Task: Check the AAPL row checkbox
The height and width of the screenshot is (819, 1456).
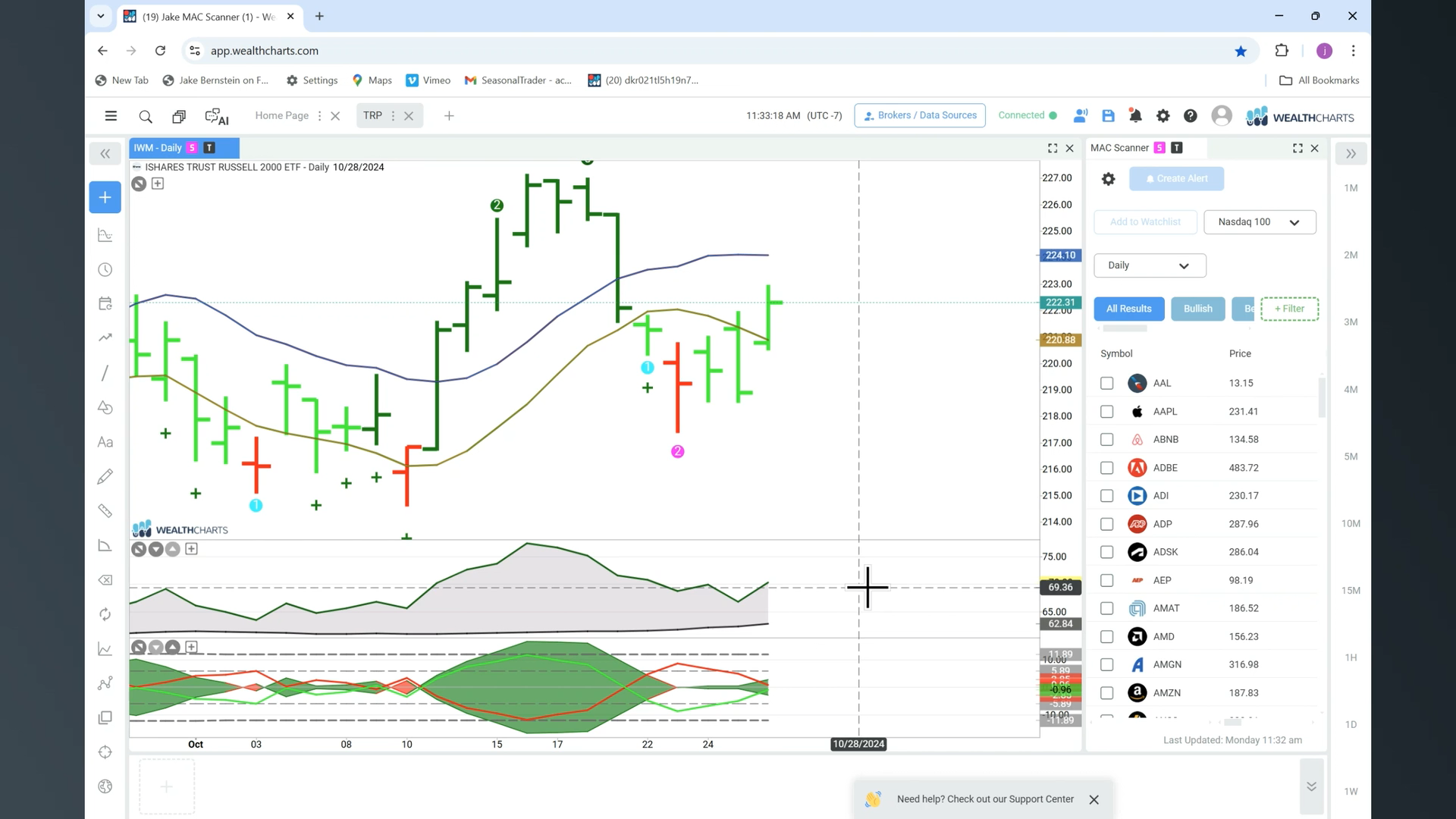Action: [x=1106, y=412]
